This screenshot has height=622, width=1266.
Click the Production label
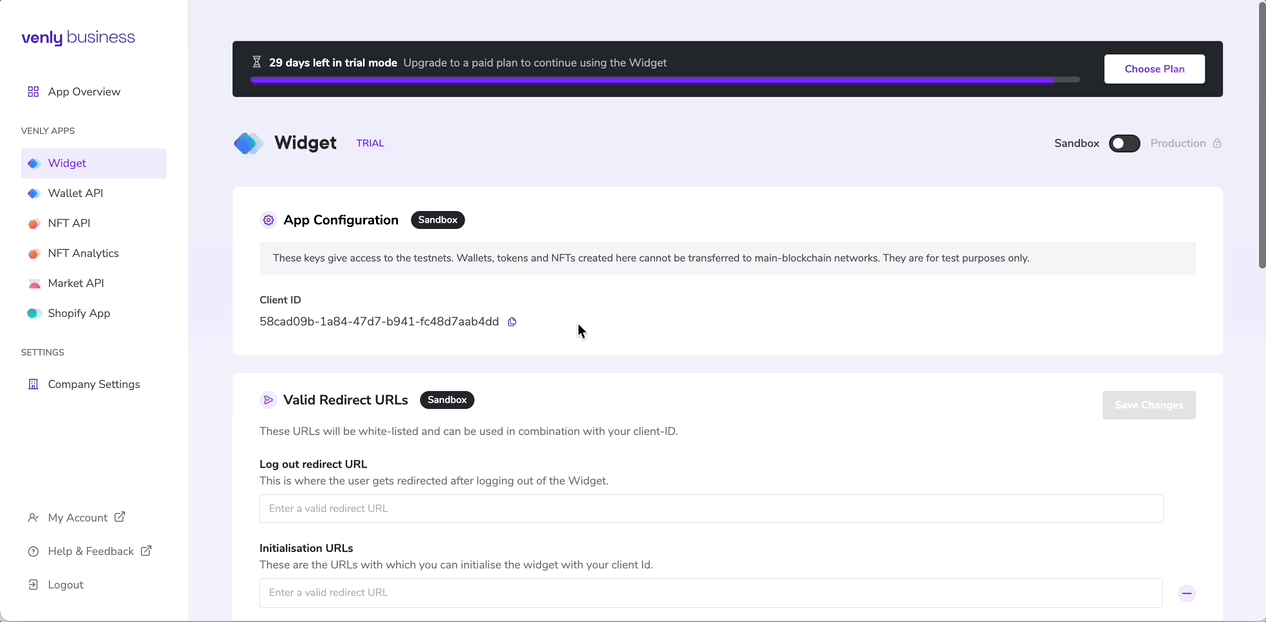[x=1178, y=143]
